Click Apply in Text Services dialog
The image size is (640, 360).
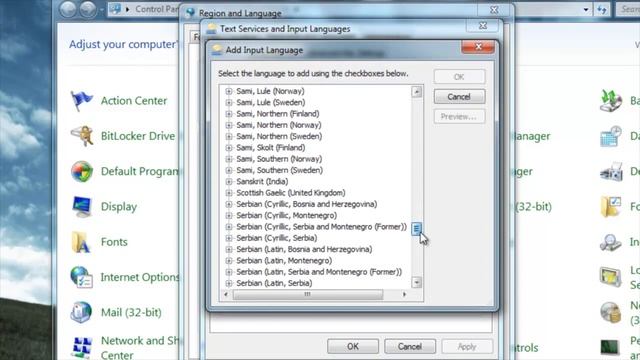(467, 347)
